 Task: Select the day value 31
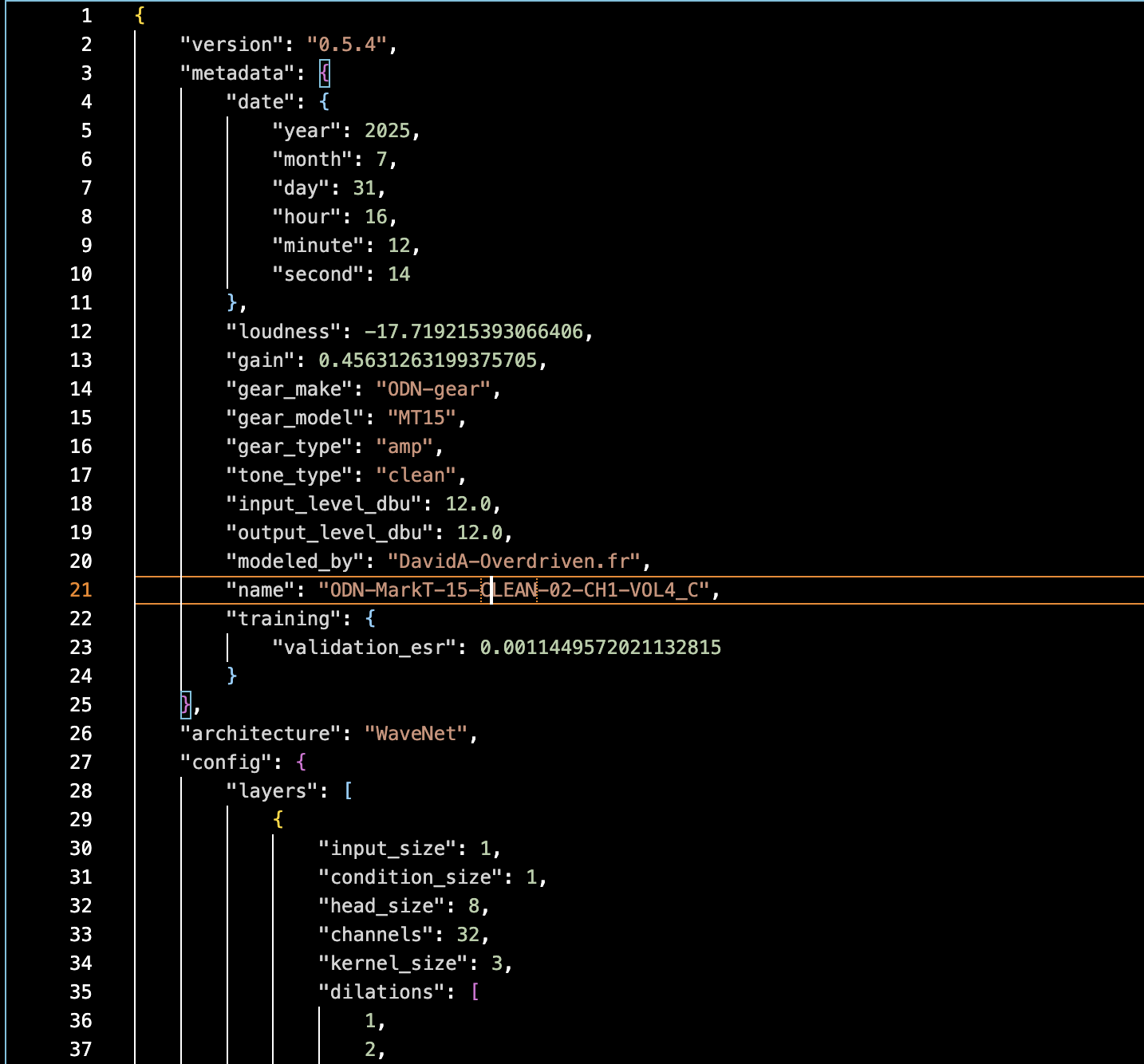tap(365, 188)
